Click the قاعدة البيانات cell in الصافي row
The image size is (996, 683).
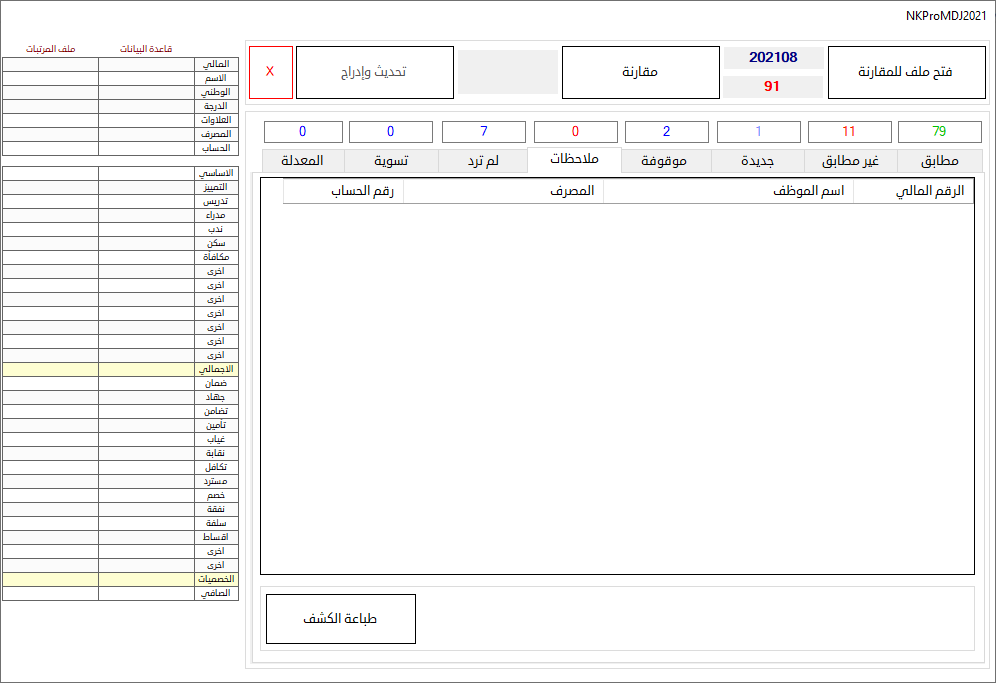pyautogui.click(x=147, y=593)
